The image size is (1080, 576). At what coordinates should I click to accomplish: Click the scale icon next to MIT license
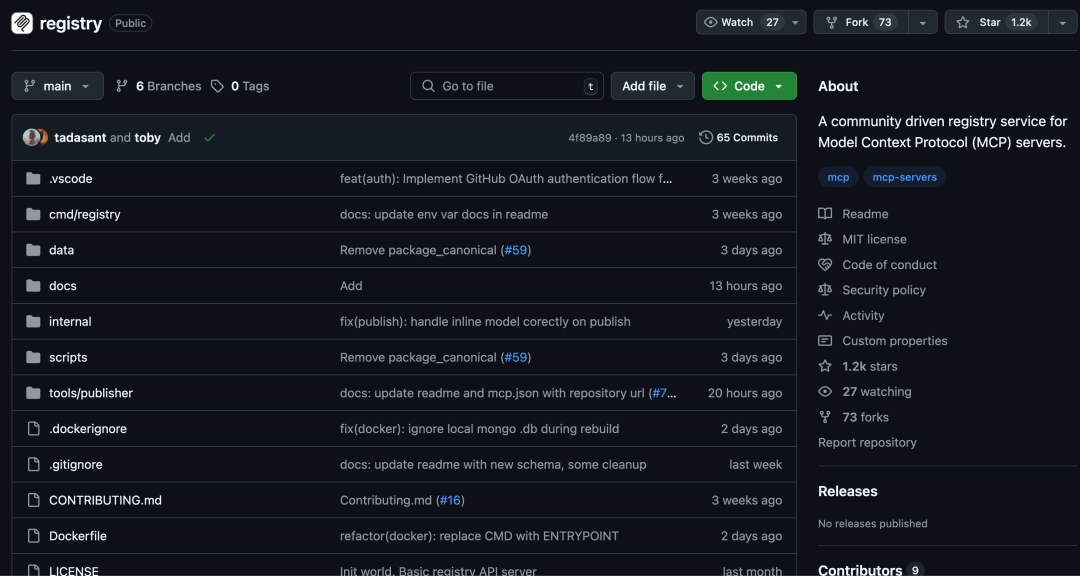click(x=825, y=239)
